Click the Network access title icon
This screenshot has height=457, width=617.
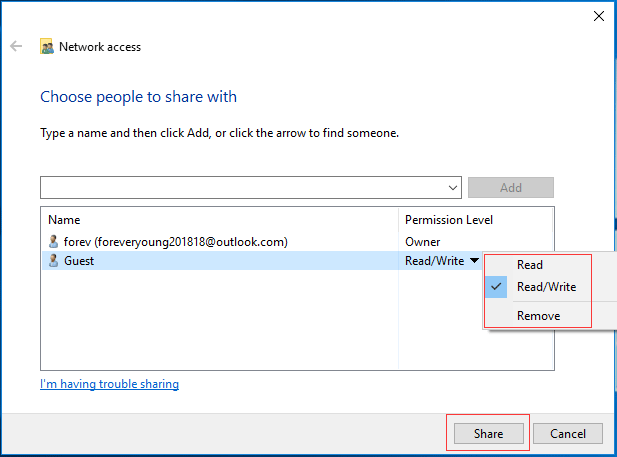[47, 46]
